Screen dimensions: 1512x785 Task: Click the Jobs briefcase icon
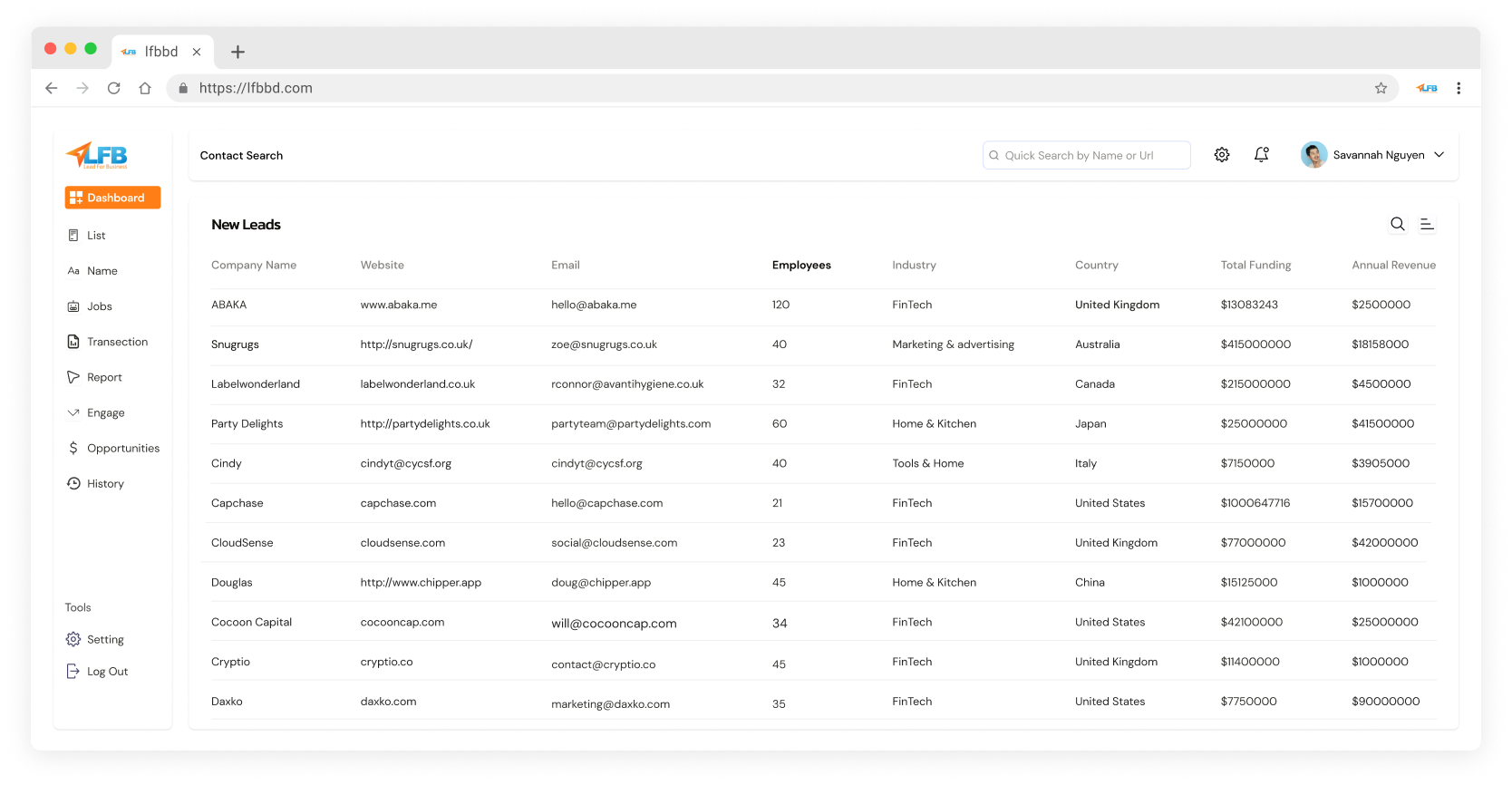click(73, 306)
